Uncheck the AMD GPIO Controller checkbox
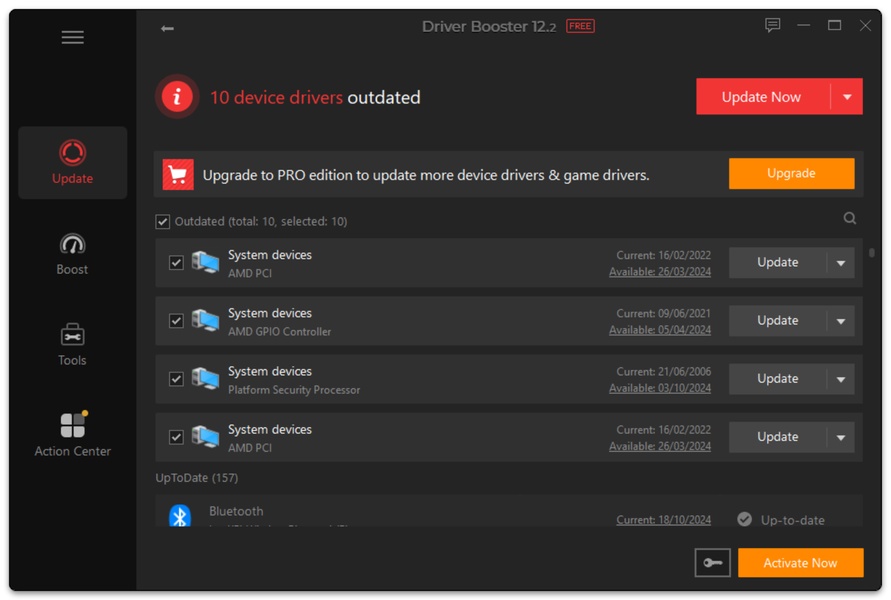 pyautogui.click(x=176, y=321)
